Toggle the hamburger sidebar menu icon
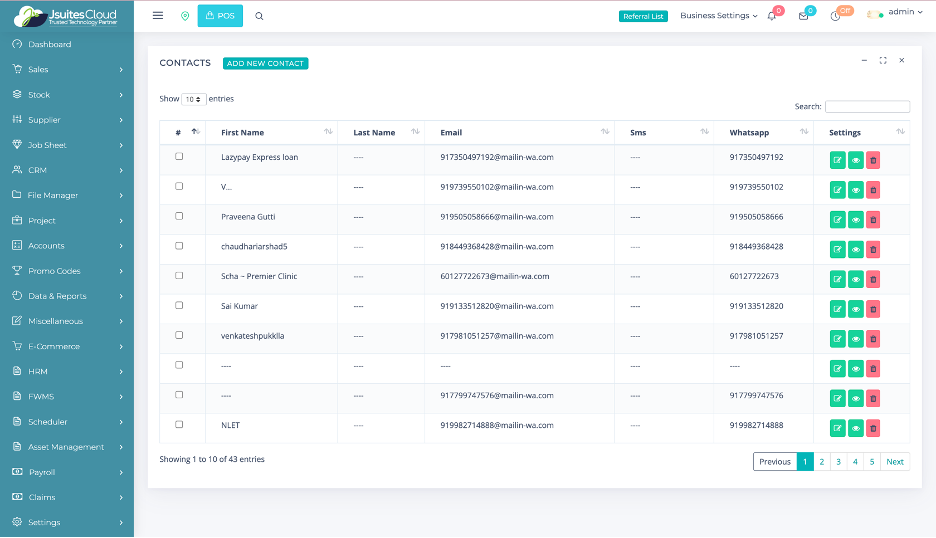The height and width of the screenshot is (538, 936). [x=158, y=16]
